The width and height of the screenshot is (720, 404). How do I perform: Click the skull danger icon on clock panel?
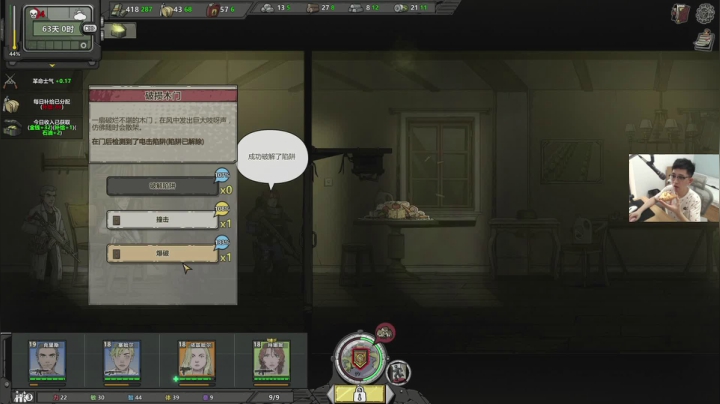[x=35, y=14]
